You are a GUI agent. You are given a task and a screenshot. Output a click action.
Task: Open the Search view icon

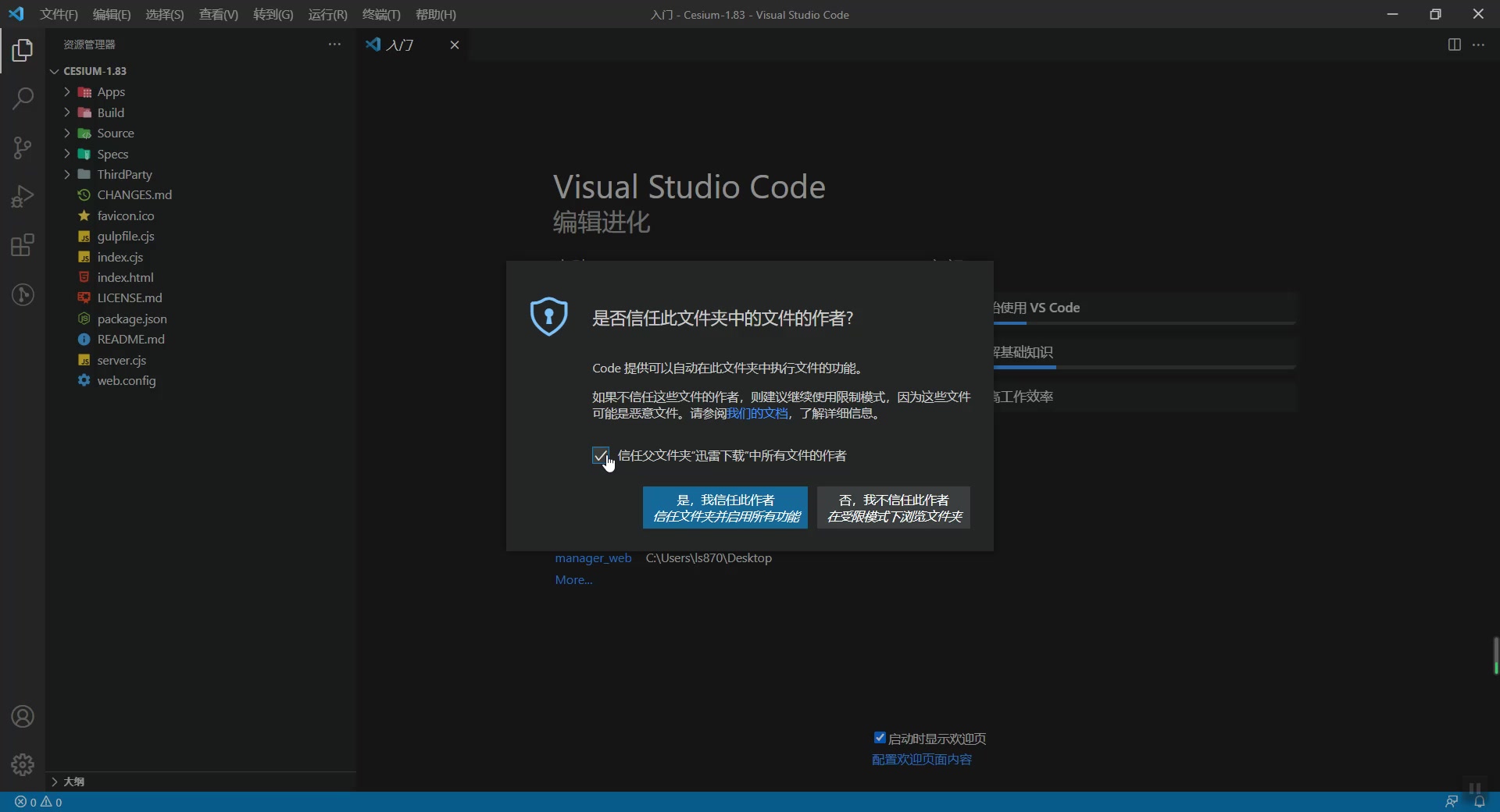point(23,98)
